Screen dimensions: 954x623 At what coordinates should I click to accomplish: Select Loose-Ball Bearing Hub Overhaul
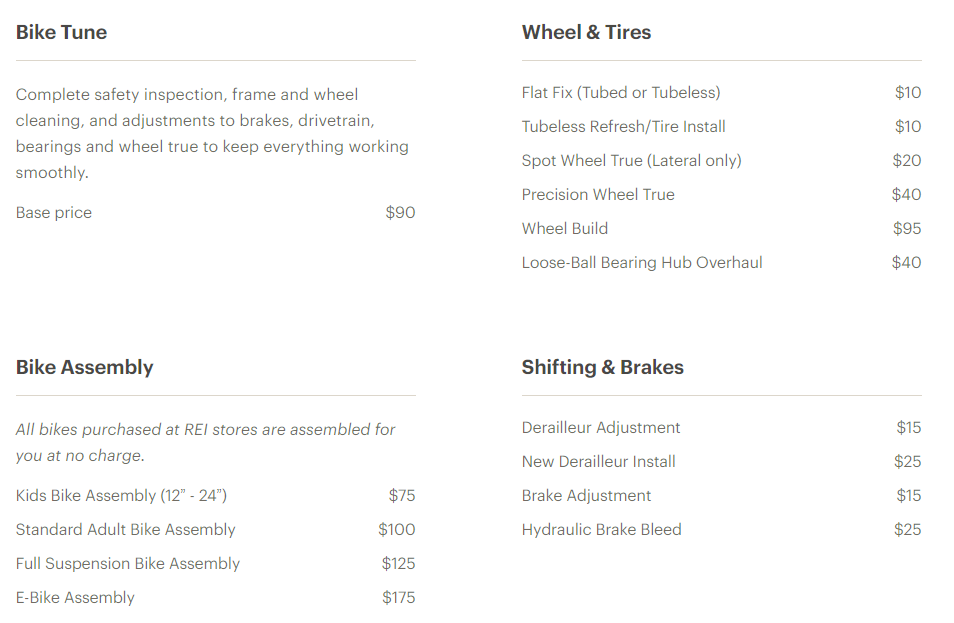point(642,263)
